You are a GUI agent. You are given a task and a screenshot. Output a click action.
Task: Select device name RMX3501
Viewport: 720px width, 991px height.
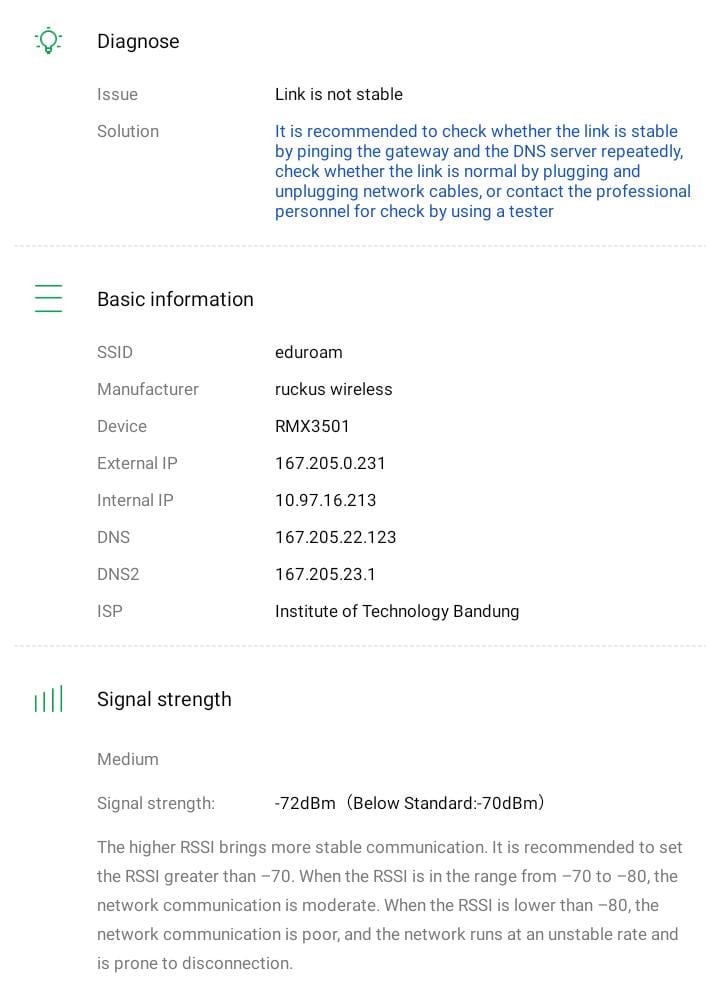tap(312, 426)
